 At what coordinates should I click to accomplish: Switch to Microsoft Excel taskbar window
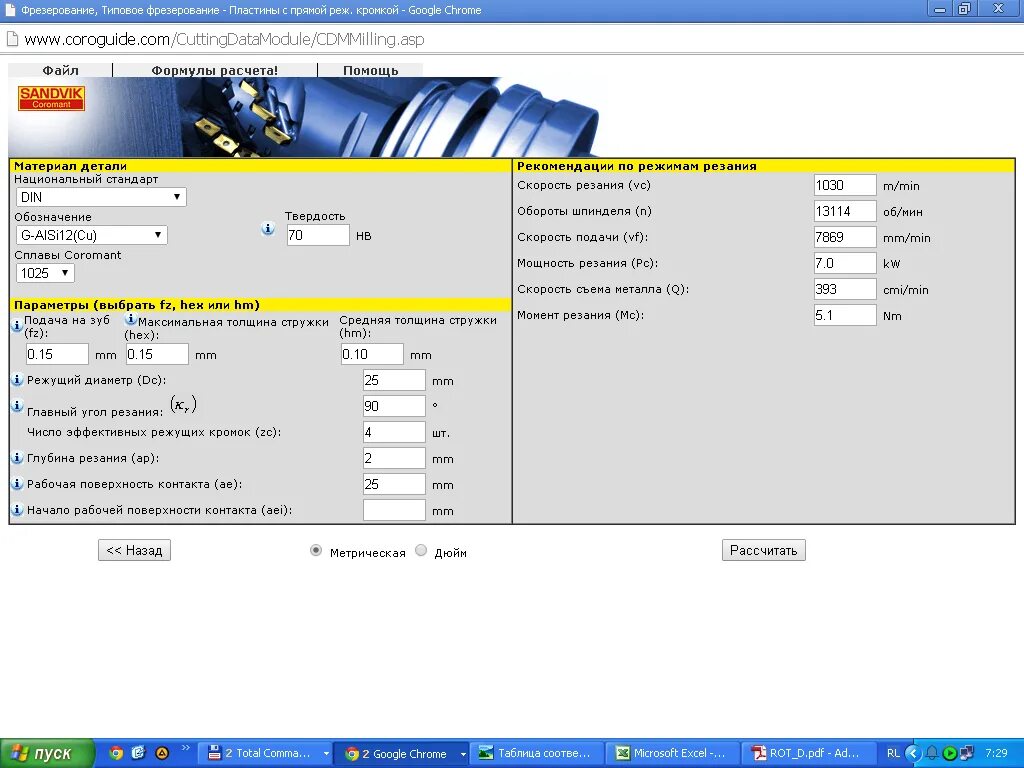pos(673,754)
